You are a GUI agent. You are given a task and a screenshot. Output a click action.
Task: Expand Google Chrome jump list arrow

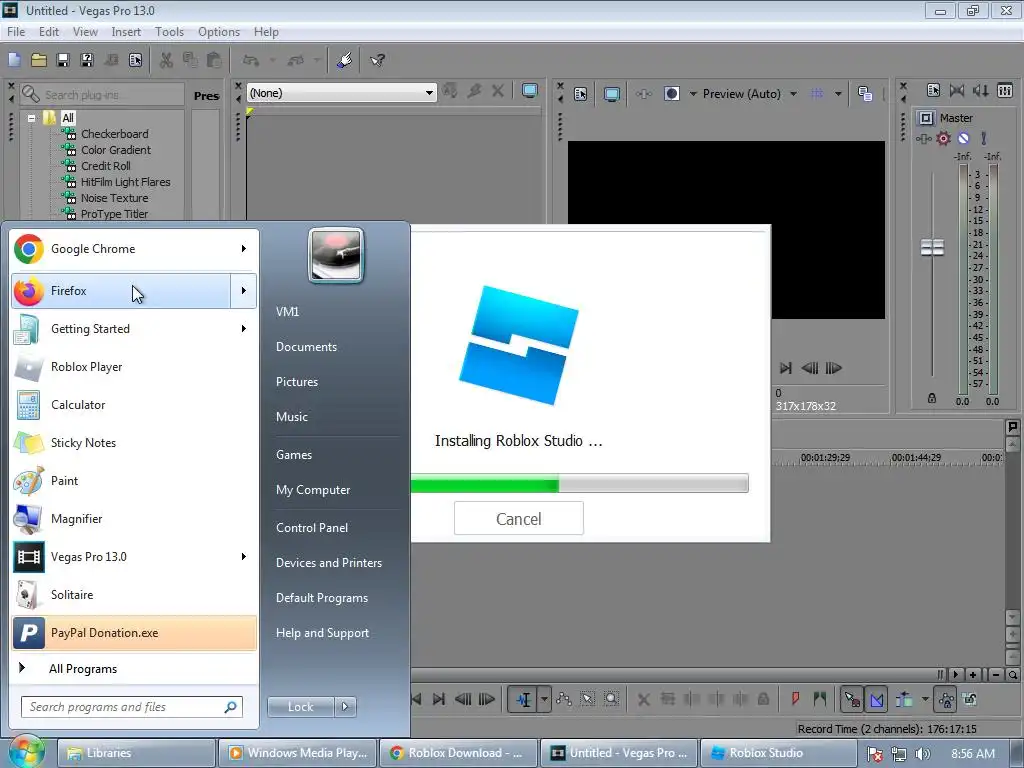pos(244,249)
